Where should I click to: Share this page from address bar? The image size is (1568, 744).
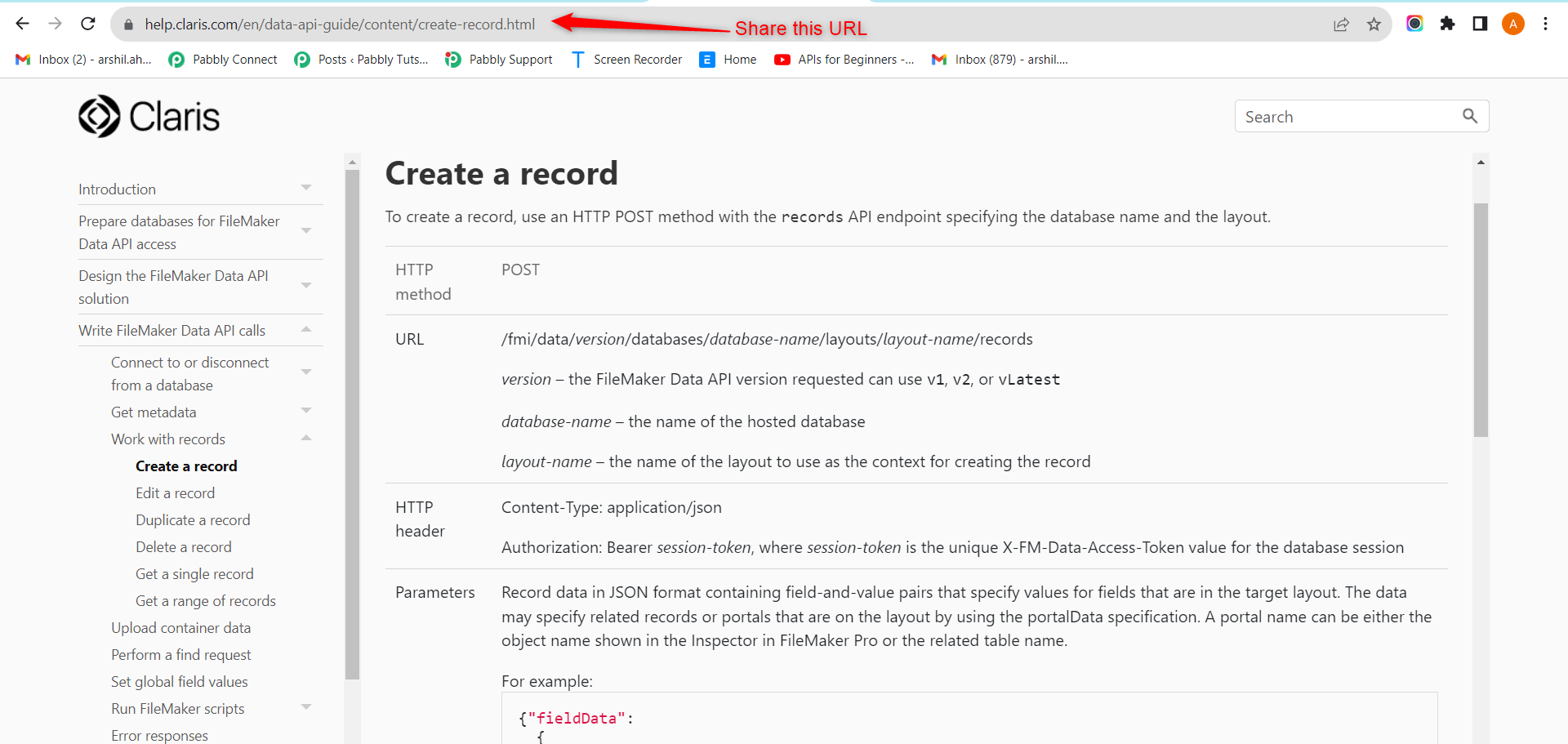[x=1341, y=25]
